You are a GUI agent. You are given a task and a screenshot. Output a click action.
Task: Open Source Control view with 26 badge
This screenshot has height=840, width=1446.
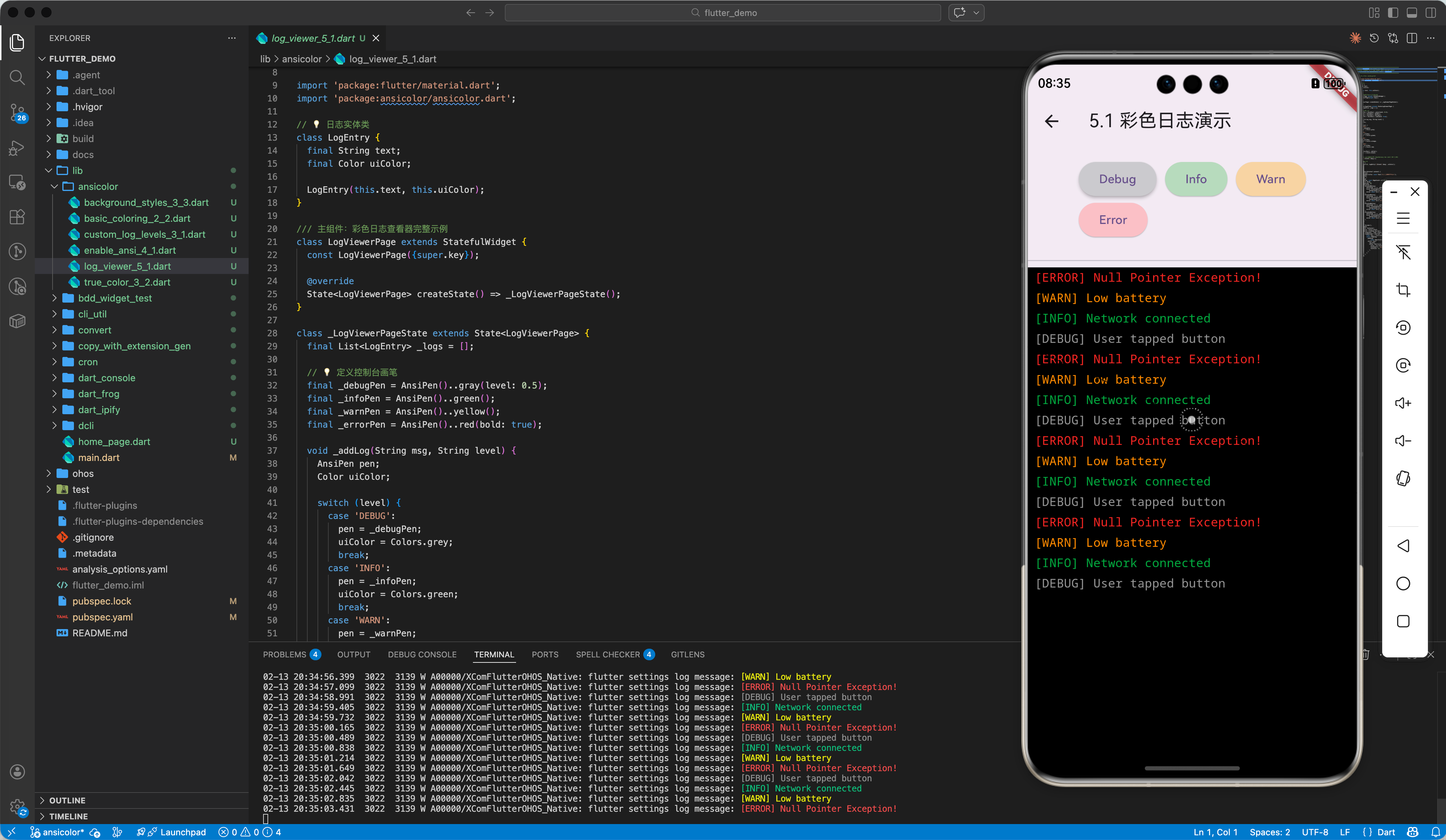click(x=17, y=112)
